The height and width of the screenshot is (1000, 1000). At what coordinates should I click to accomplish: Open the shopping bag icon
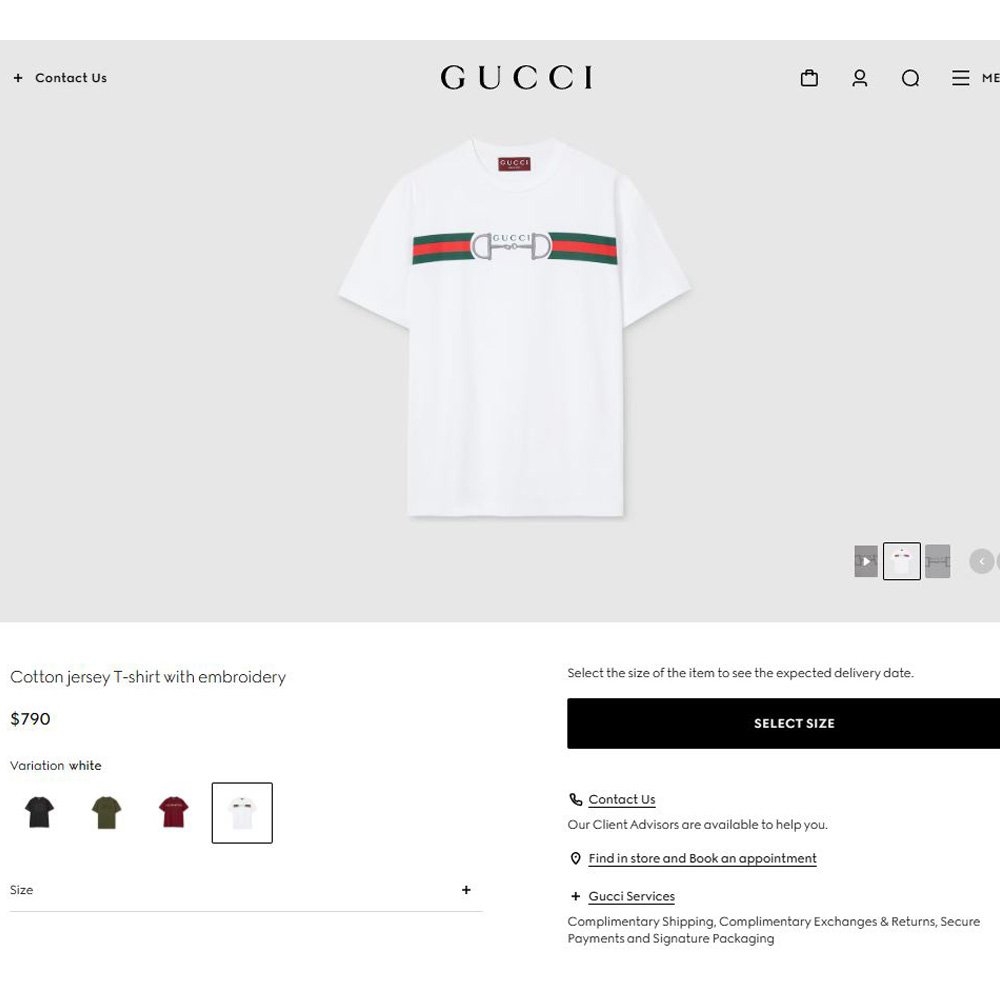809,78
